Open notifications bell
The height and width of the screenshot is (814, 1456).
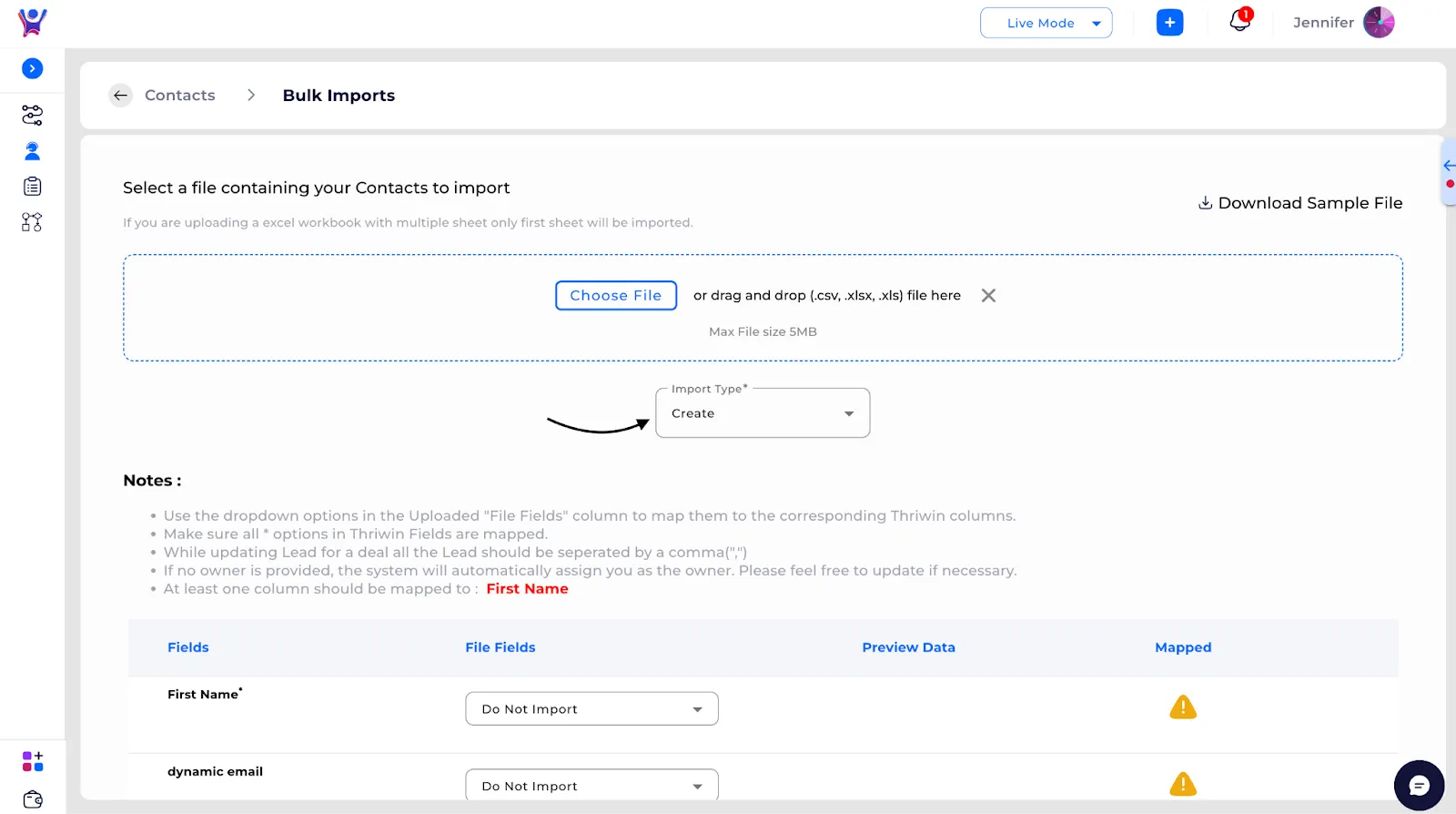pyautogui.click(x=1240, y=20)
